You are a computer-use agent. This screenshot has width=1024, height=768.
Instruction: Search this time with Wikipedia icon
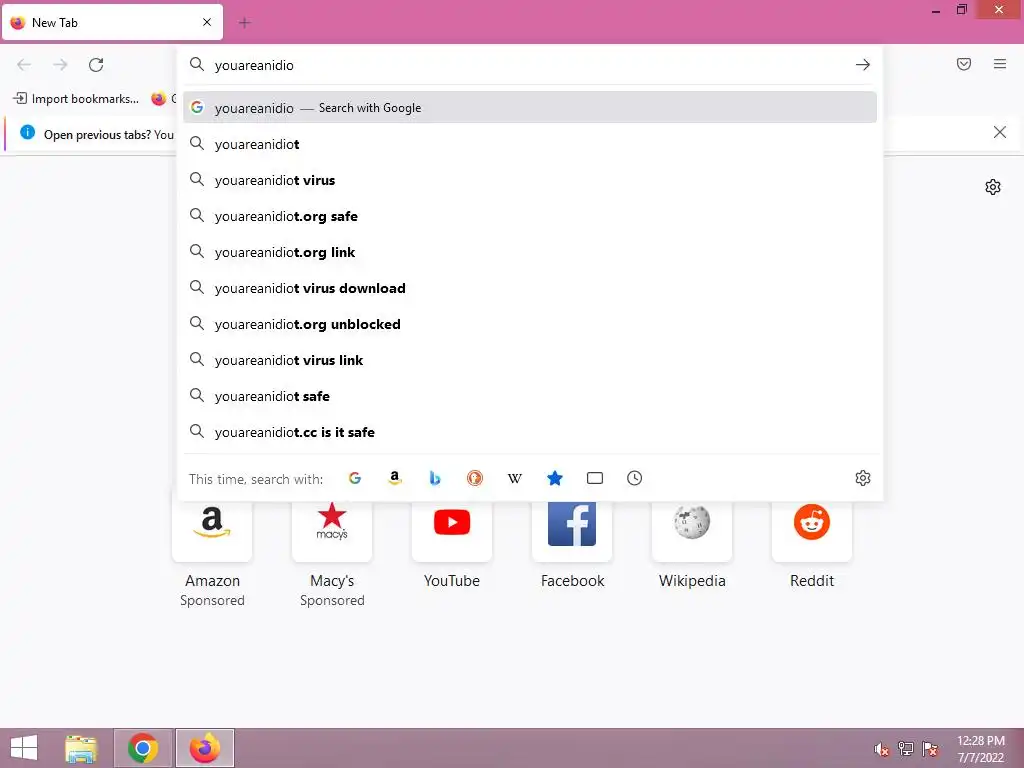point(515,478)
